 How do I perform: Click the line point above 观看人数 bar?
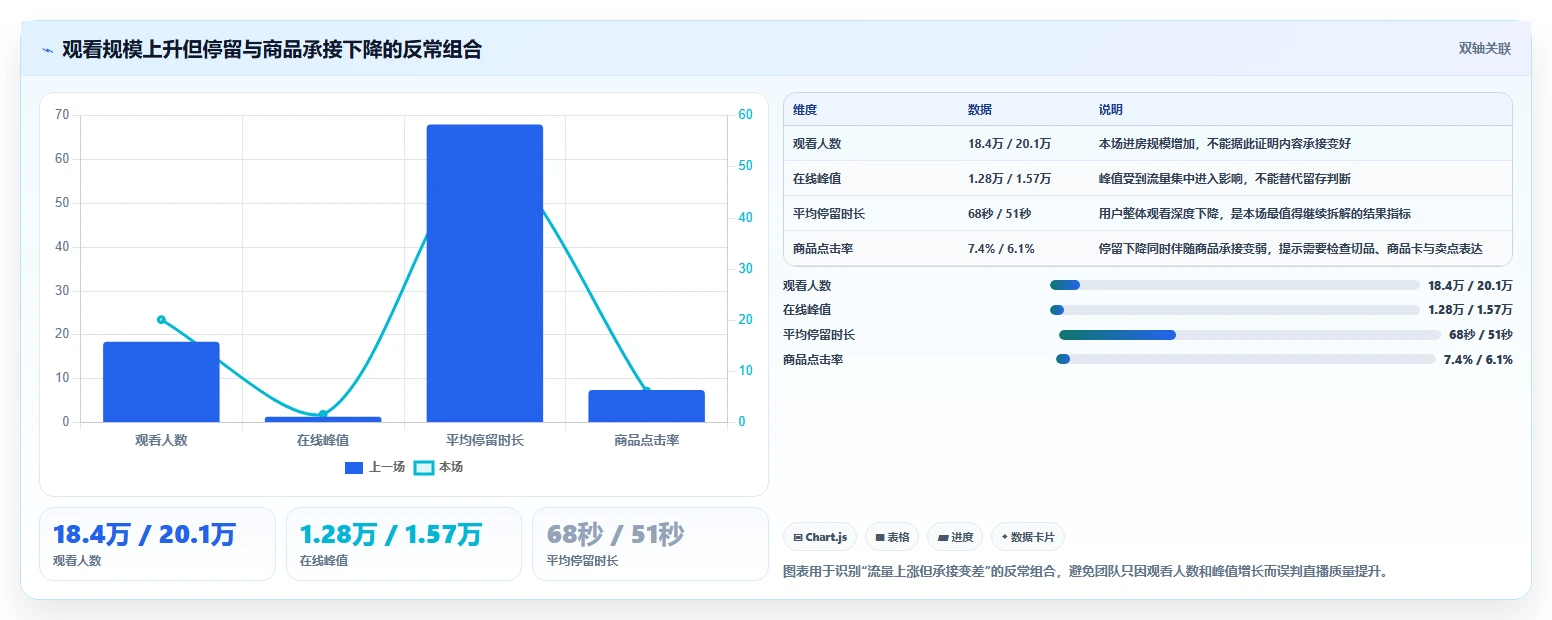[161, 320]
